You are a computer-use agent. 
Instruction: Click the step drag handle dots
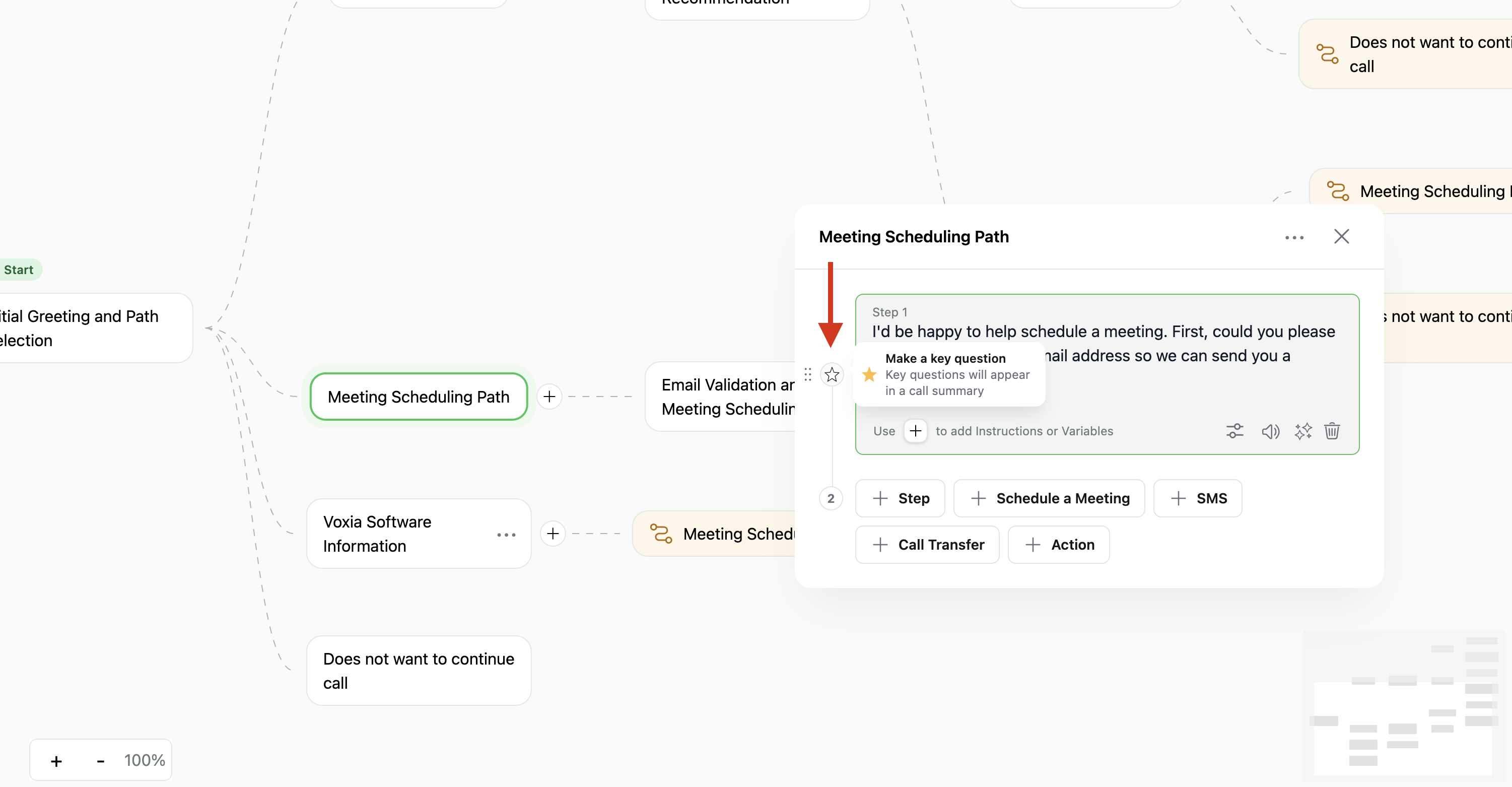click(x=808, y=375)
